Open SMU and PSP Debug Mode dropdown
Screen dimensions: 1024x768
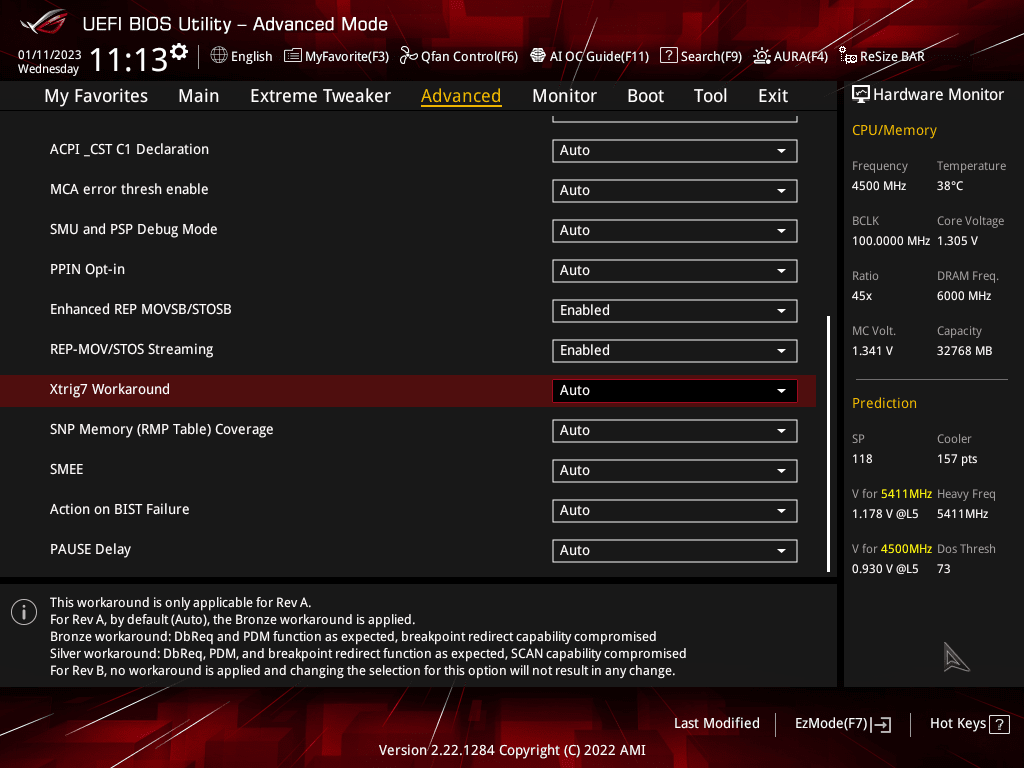tap(675, 231)
